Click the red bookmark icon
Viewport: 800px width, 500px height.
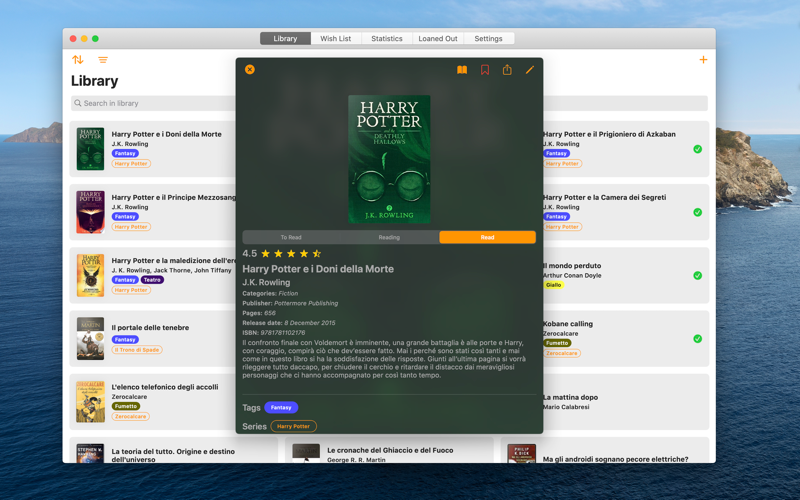pos(485,69)
